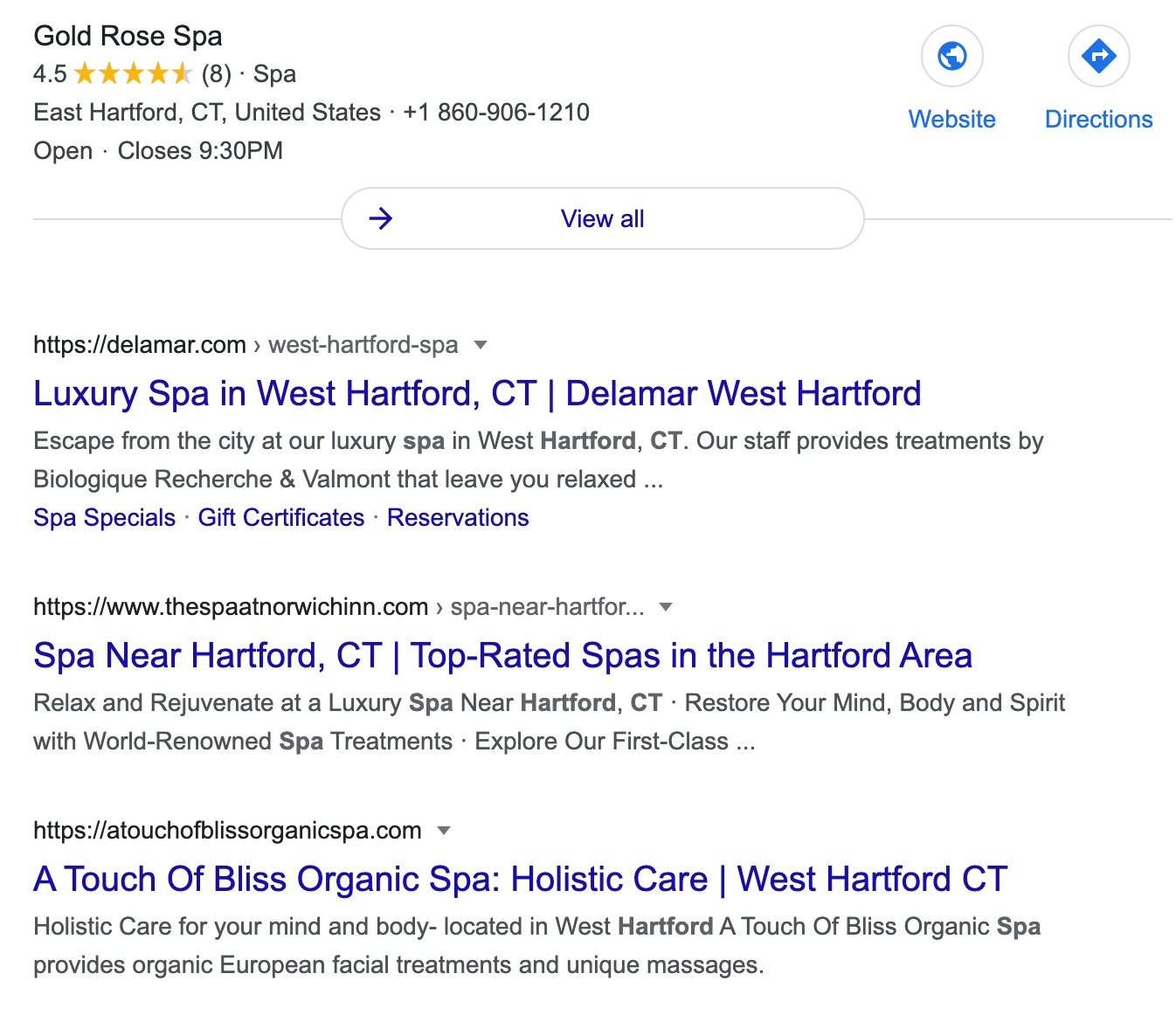Screen dimensions: 1176x1015
Task: Click the https://atouchofblissorganicspa.com URL text
Action: (227, 831)
